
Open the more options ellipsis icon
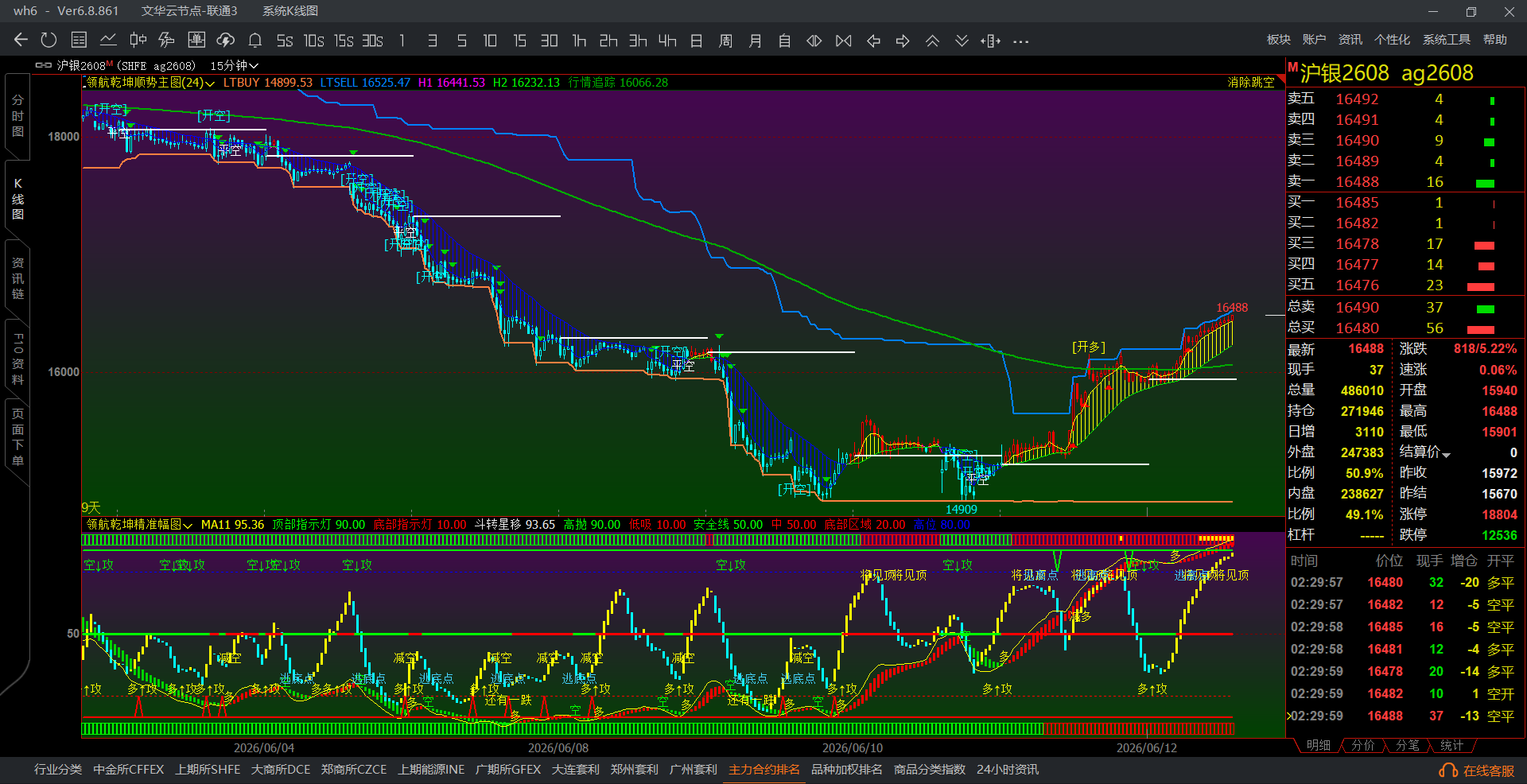click(x=1021, y=41)
